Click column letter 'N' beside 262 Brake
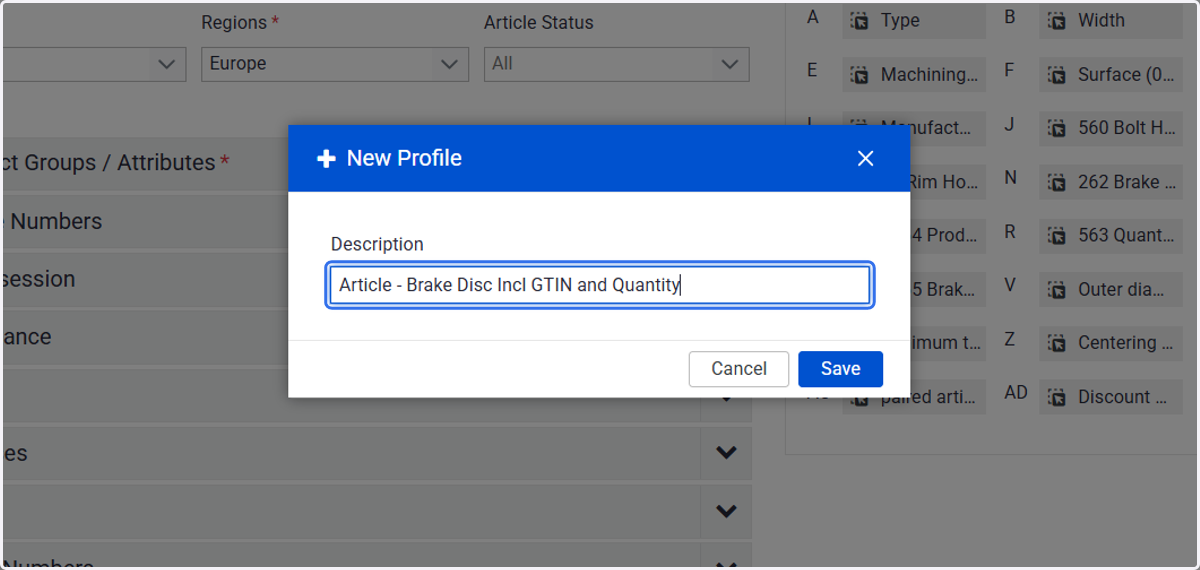 [1011, 178]
